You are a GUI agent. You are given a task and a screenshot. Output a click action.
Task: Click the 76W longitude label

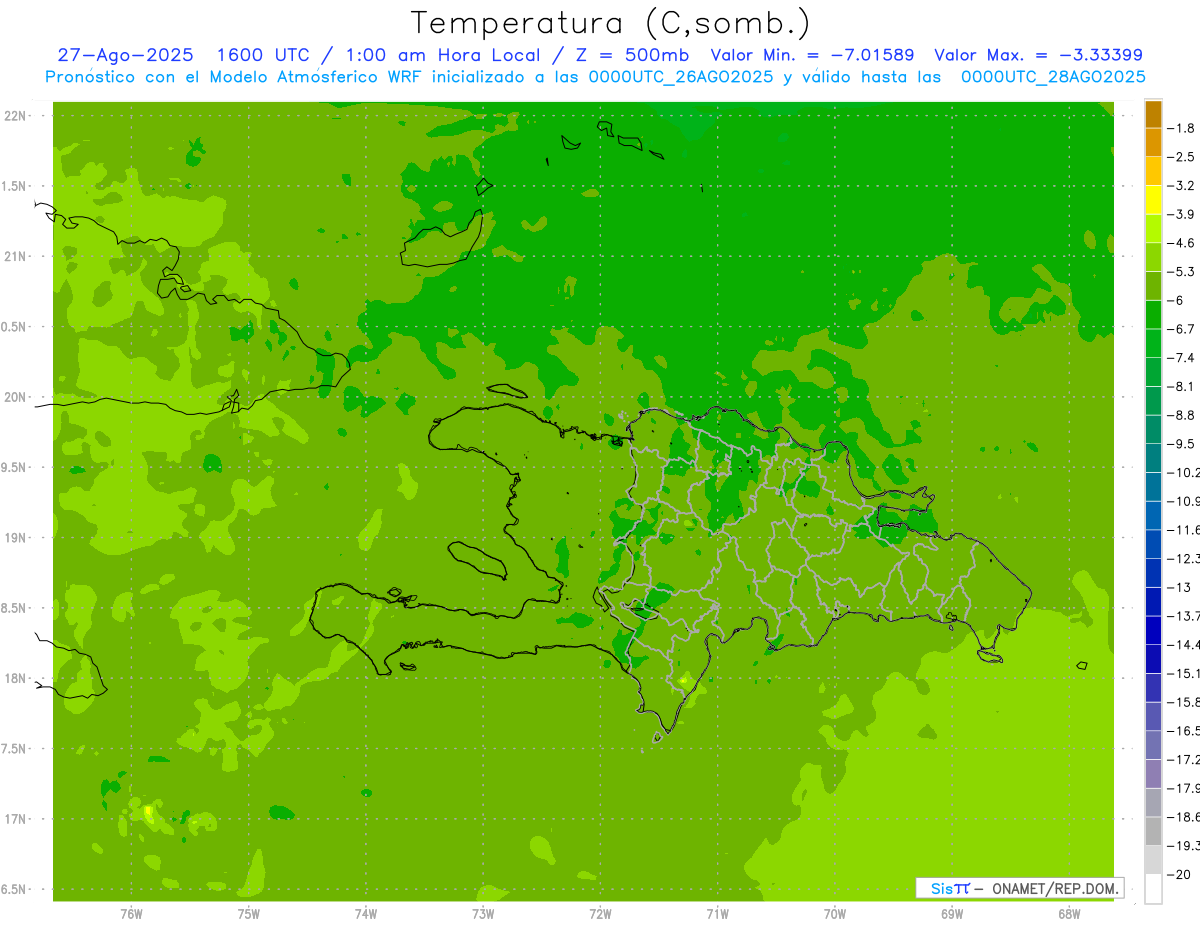(x=131, y=914)
